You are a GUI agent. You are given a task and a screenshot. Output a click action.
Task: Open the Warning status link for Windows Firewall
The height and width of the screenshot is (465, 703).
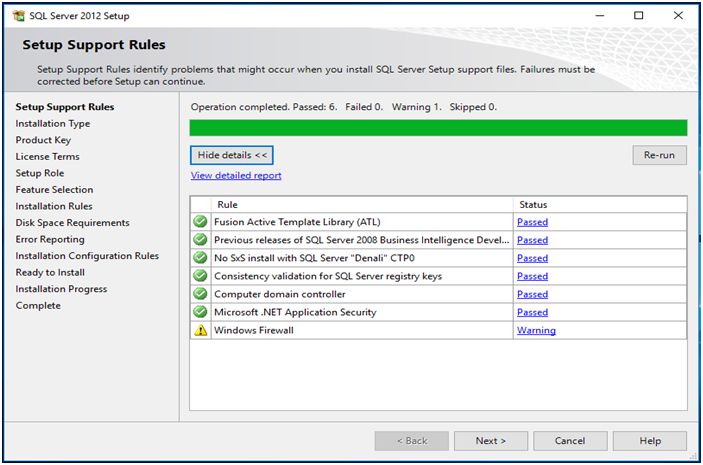[536, 330]
